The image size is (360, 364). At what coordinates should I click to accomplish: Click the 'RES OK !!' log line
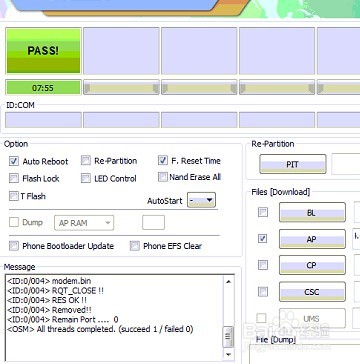(x=47, y=300)
